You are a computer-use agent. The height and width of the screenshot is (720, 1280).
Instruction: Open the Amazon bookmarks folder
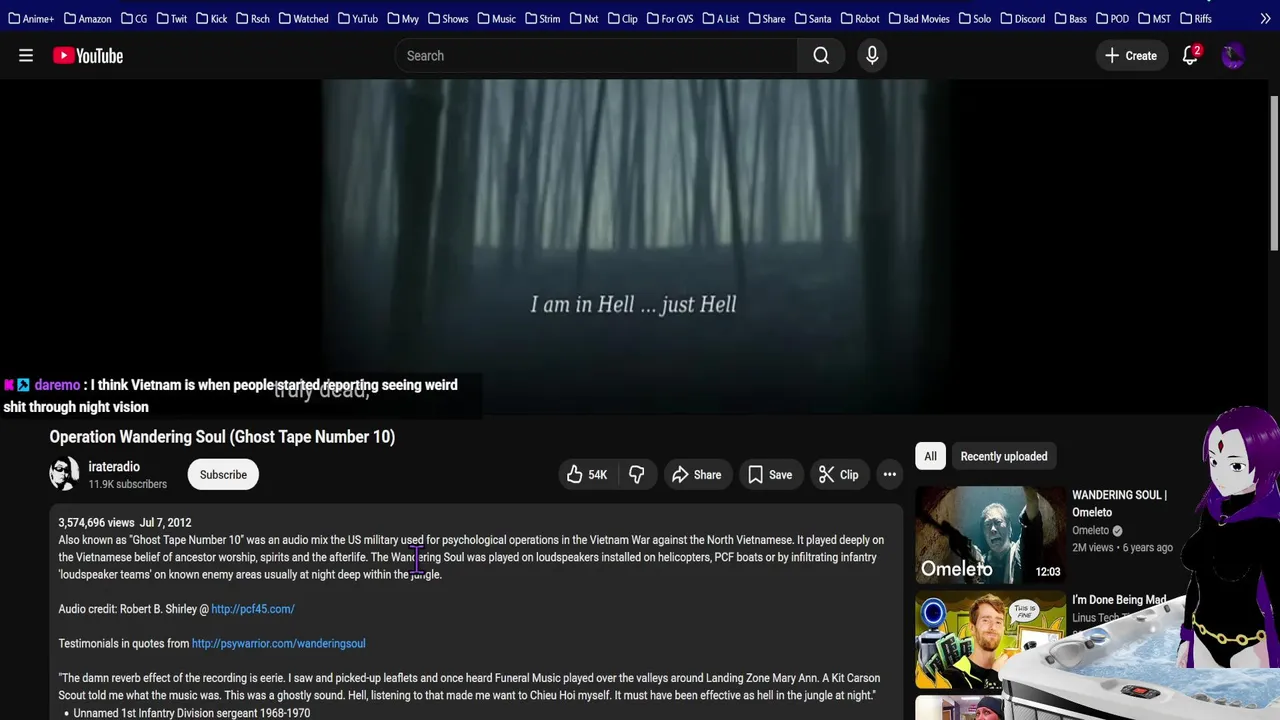pyautogui.click(x=87, y=18)
